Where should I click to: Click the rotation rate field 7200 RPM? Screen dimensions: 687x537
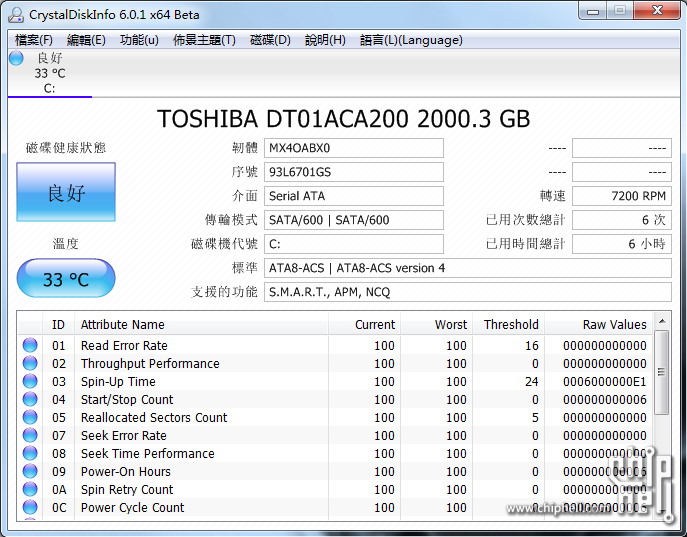click(622, 196)
